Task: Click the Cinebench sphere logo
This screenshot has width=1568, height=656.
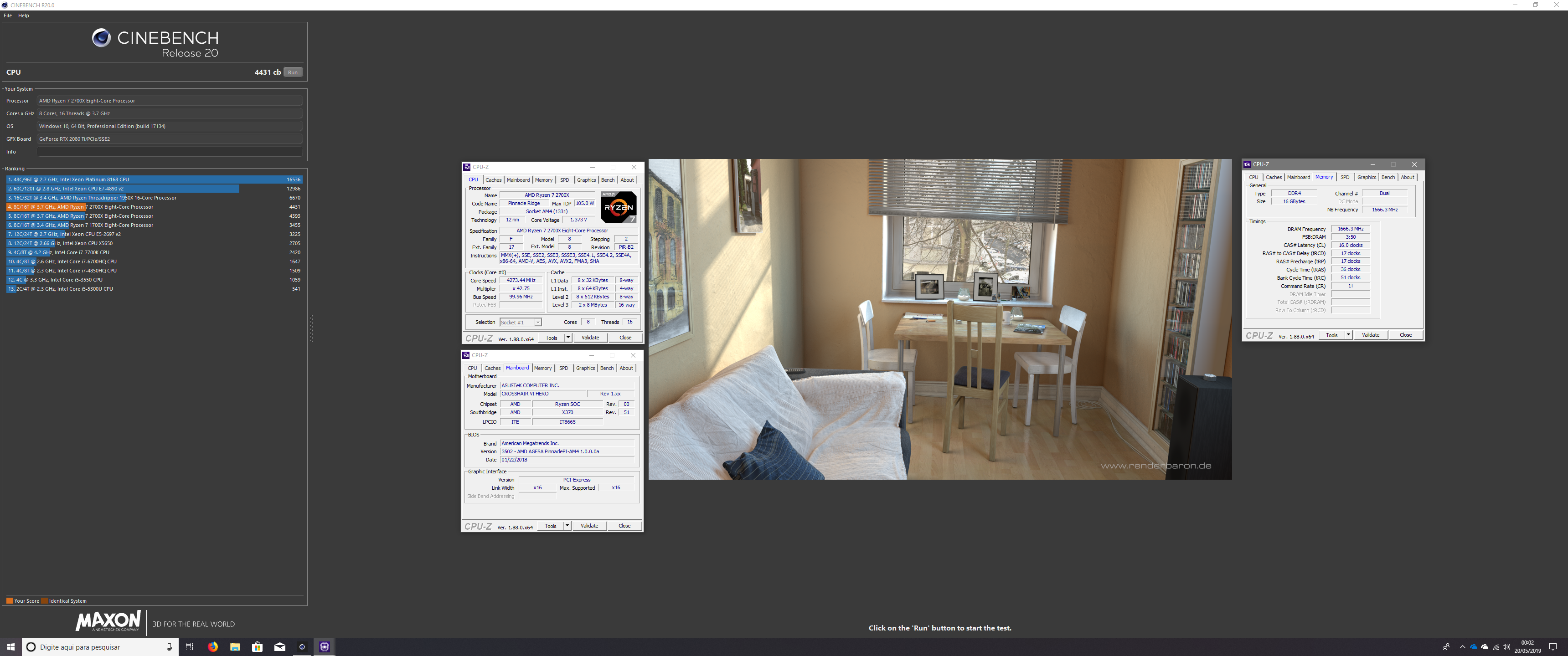Action: (x=101, y=38)
